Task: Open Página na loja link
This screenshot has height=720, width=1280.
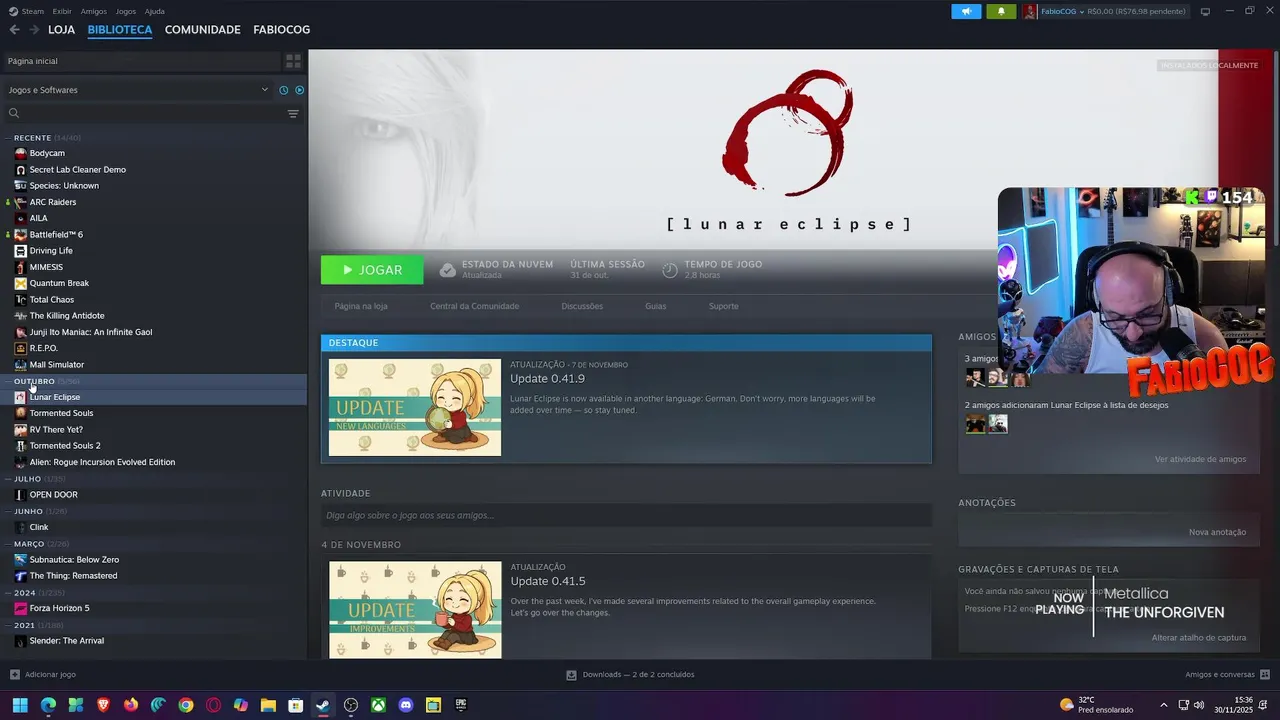Action: click(361, 306)
